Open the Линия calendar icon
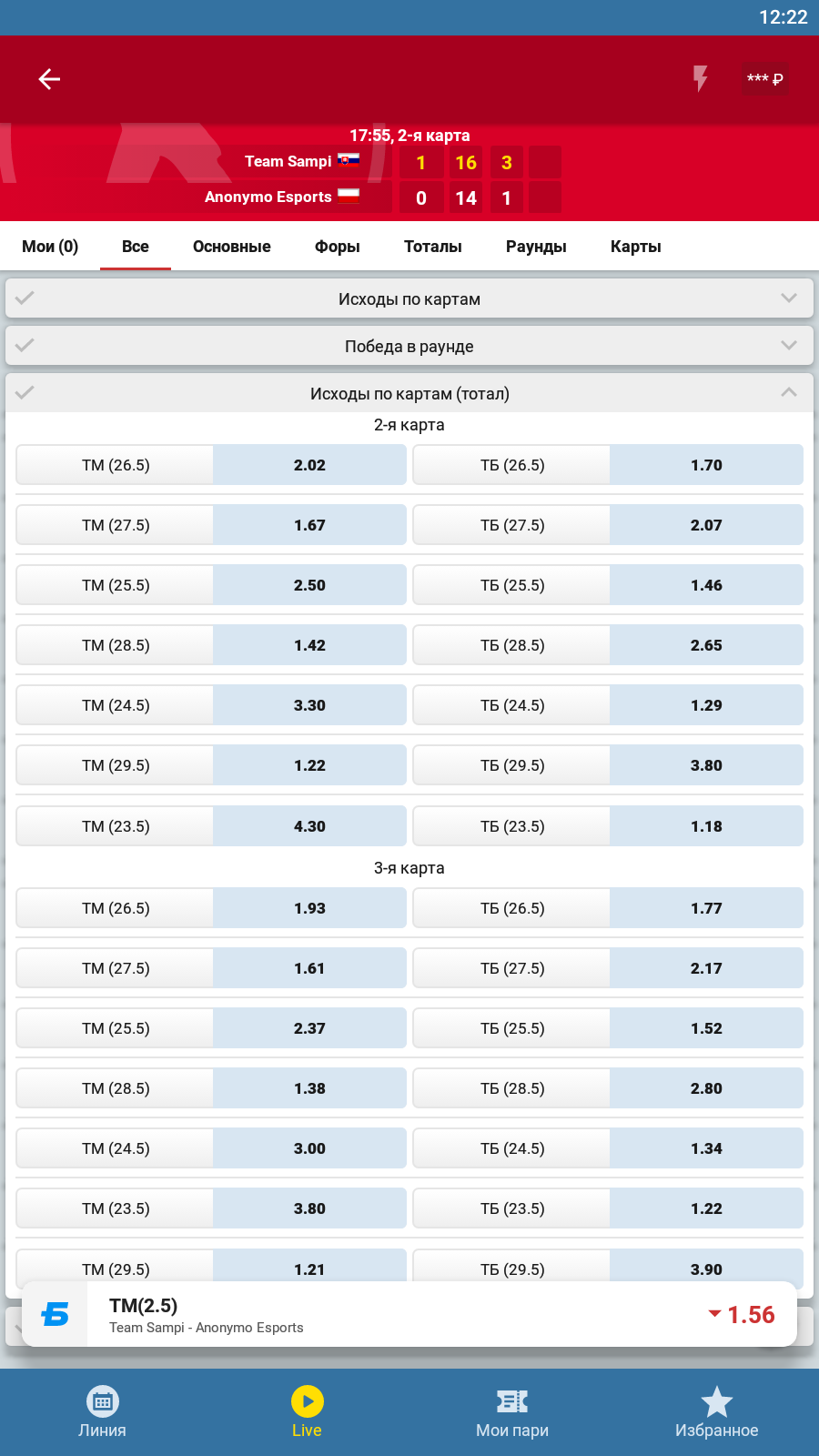This screenshot has width=819, height=1456. (x=102, y=1401)
